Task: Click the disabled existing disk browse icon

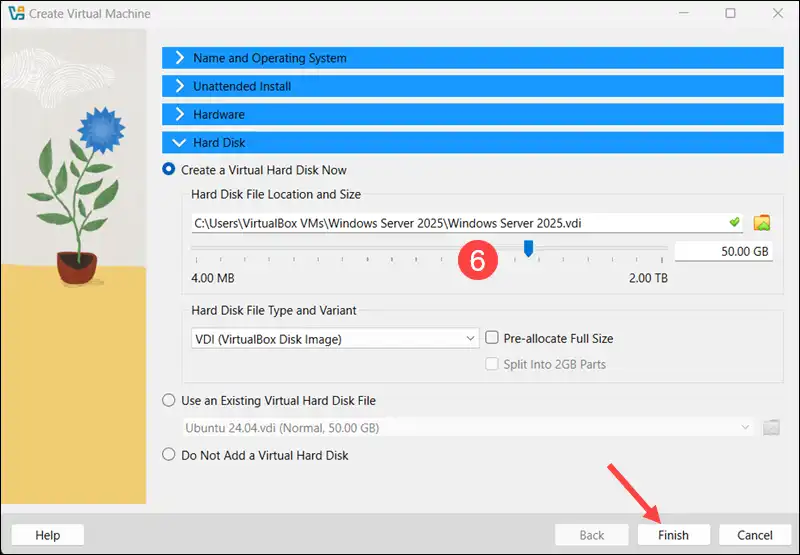Action: pyautogui.click(x=770, y=428)
